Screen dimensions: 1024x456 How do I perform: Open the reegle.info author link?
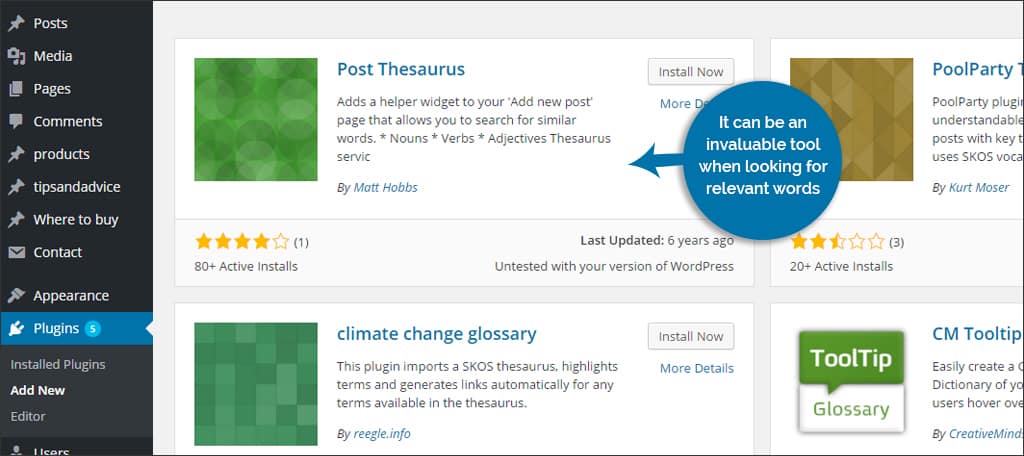pyautogui.click(x=382, y=434)
